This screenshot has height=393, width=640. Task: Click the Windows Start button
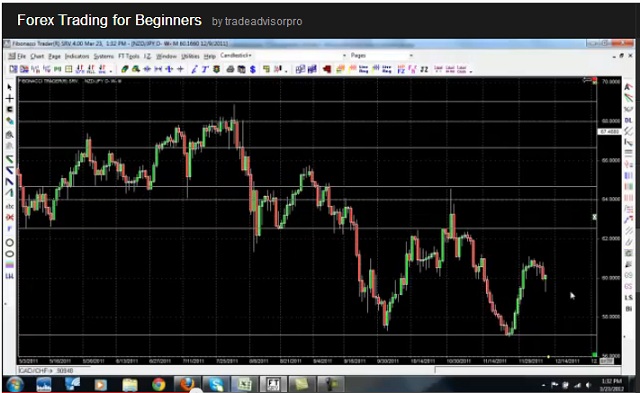tap(15, 384)
